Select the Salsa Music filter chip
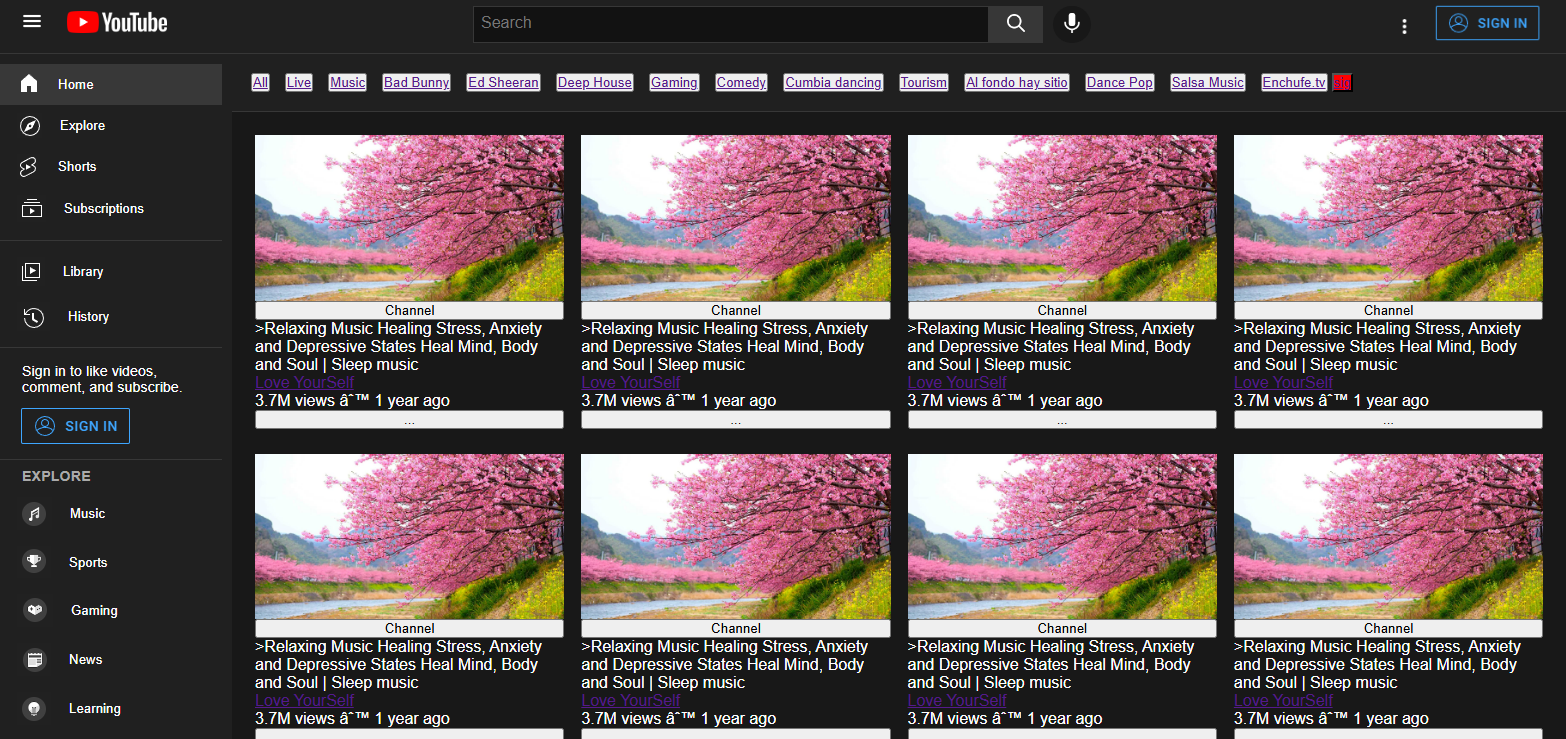1566x739 pixels. pos(1207,83)
